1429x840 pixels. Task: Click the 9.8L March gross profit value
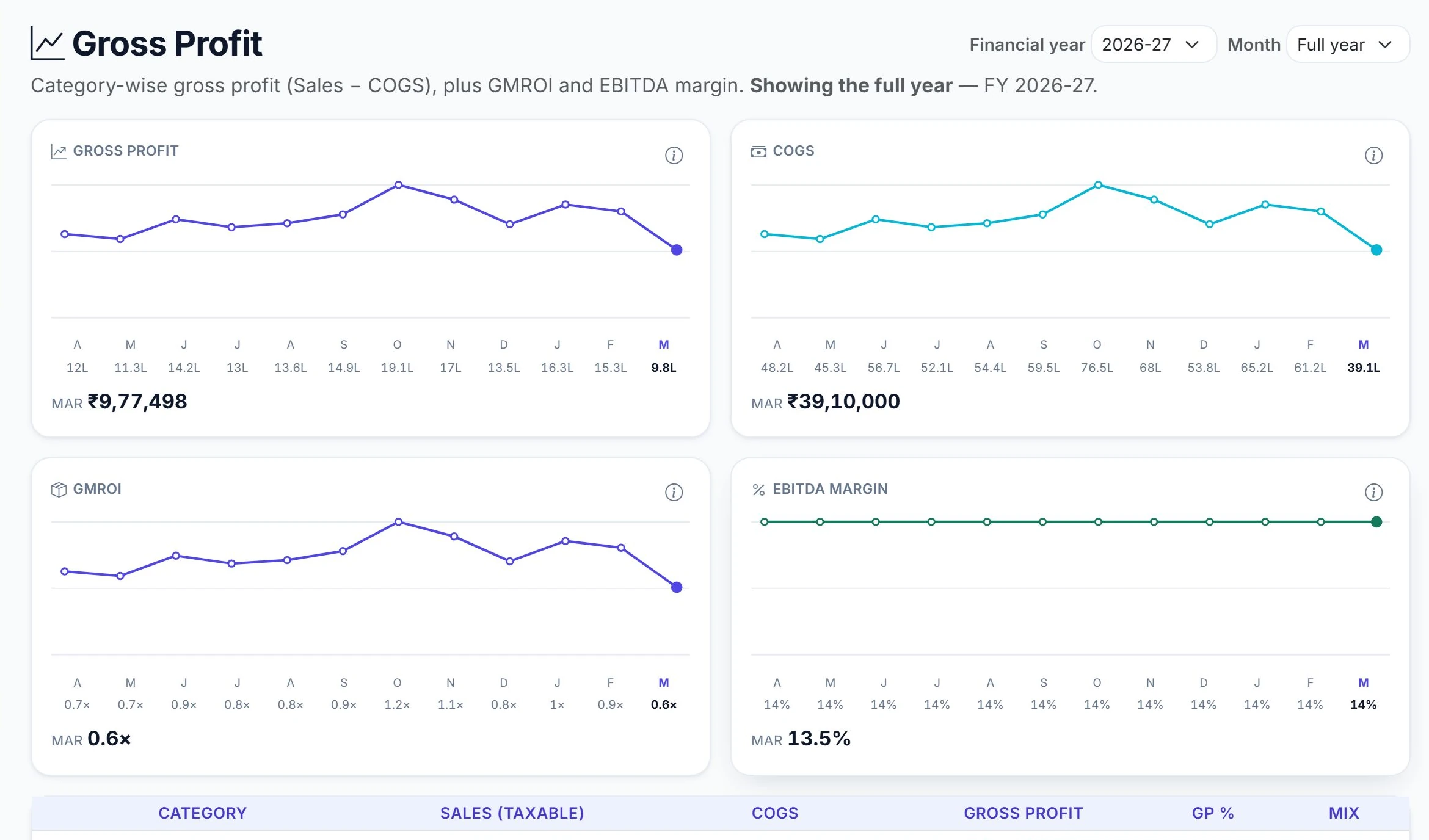[664, 367]
